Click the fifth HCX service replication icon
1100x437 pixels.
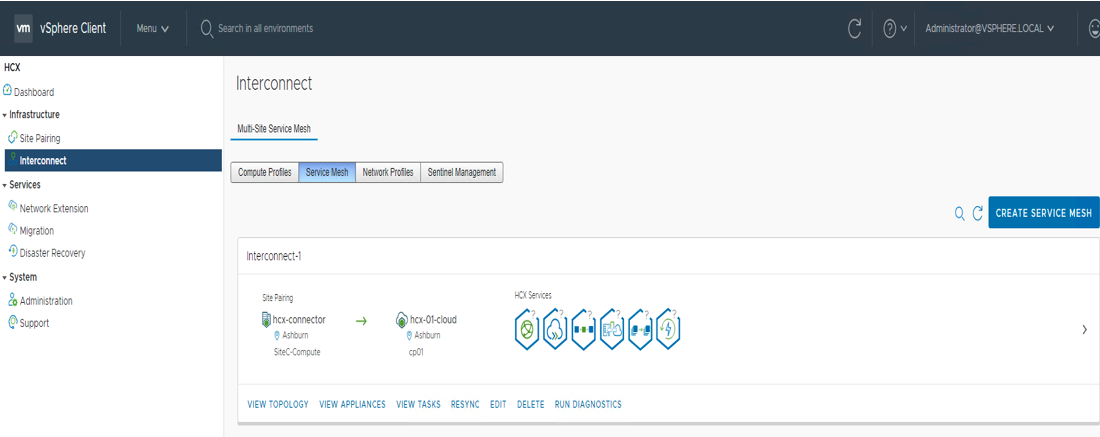tap(640, 329)
